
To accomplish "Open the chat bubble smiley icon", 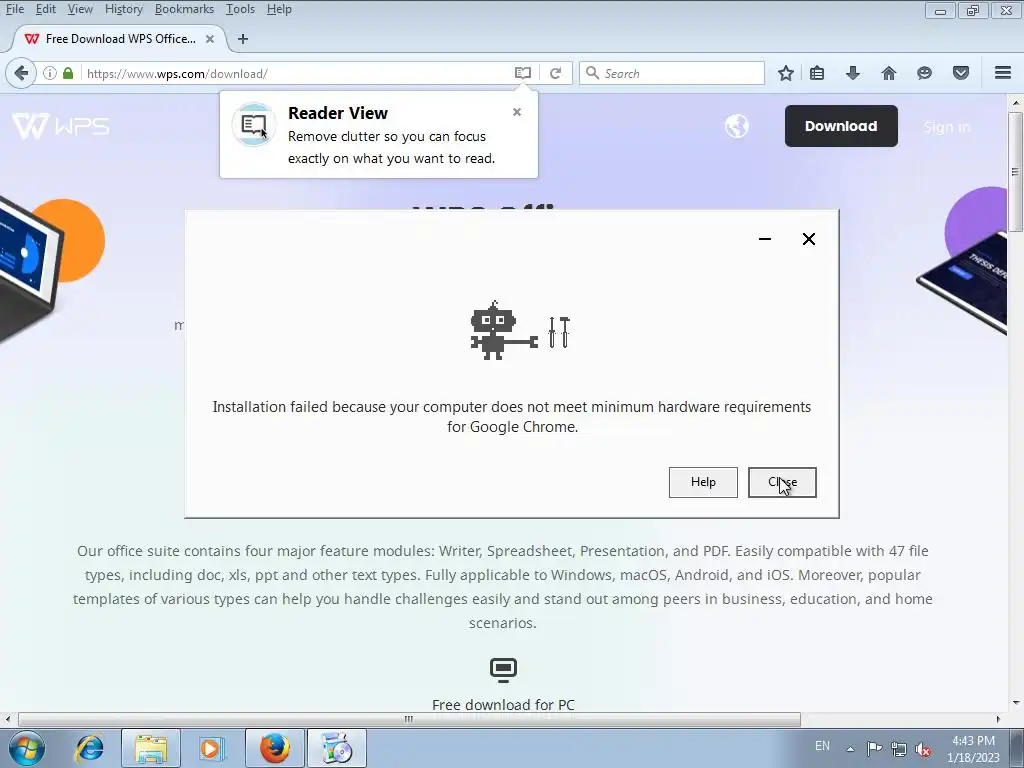I will click(x=924, y=73).
